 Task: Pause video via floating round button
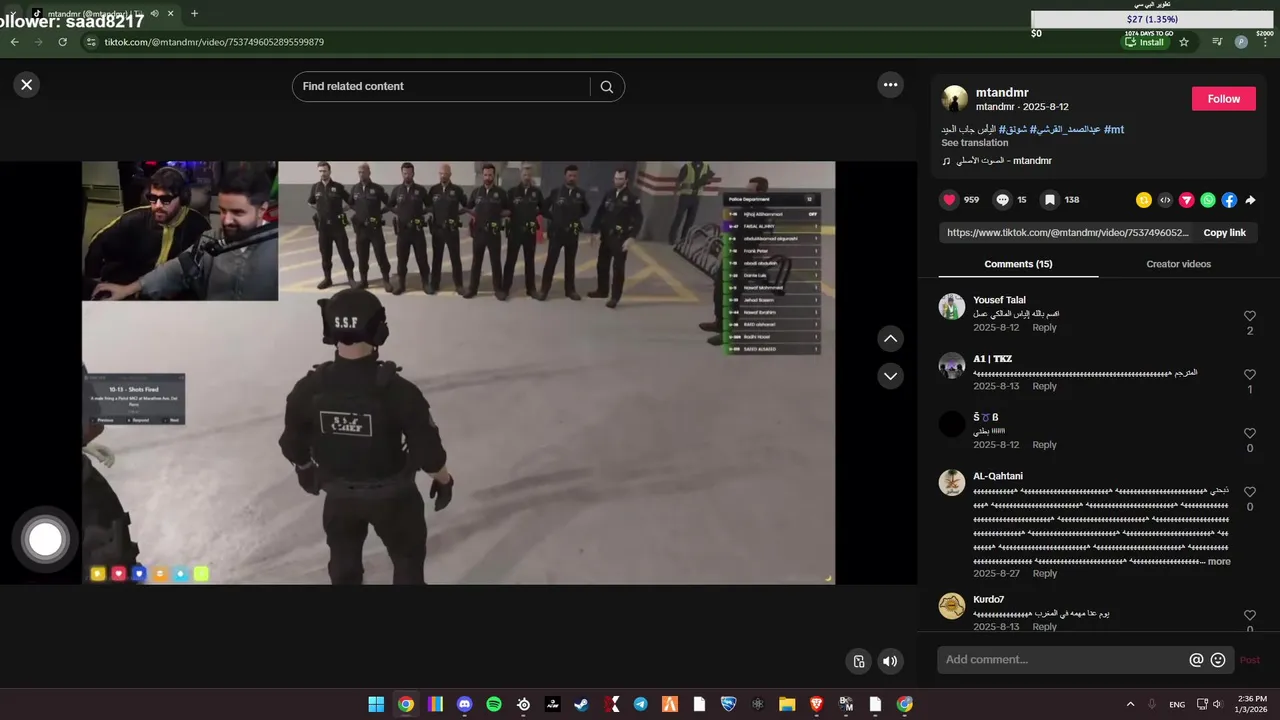[45, 539]
